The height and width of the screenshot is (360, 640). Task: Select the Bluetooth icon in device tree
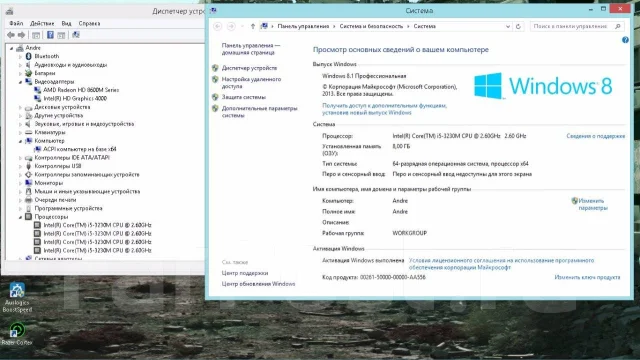[x=29, y=56]
